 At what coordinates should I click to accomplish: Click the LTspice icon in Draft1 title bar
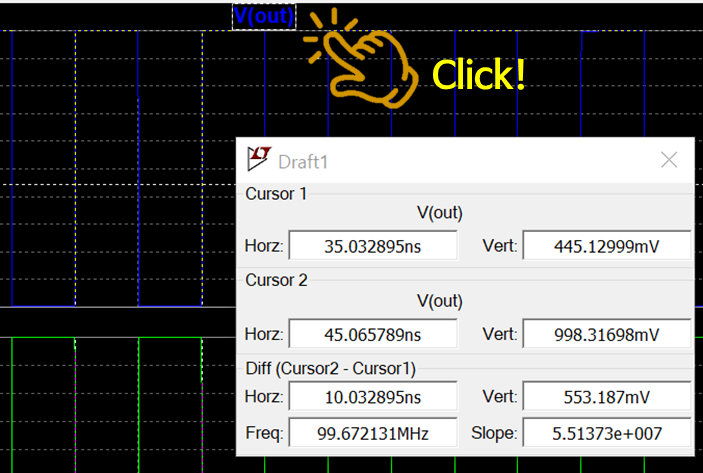(259, 159)
